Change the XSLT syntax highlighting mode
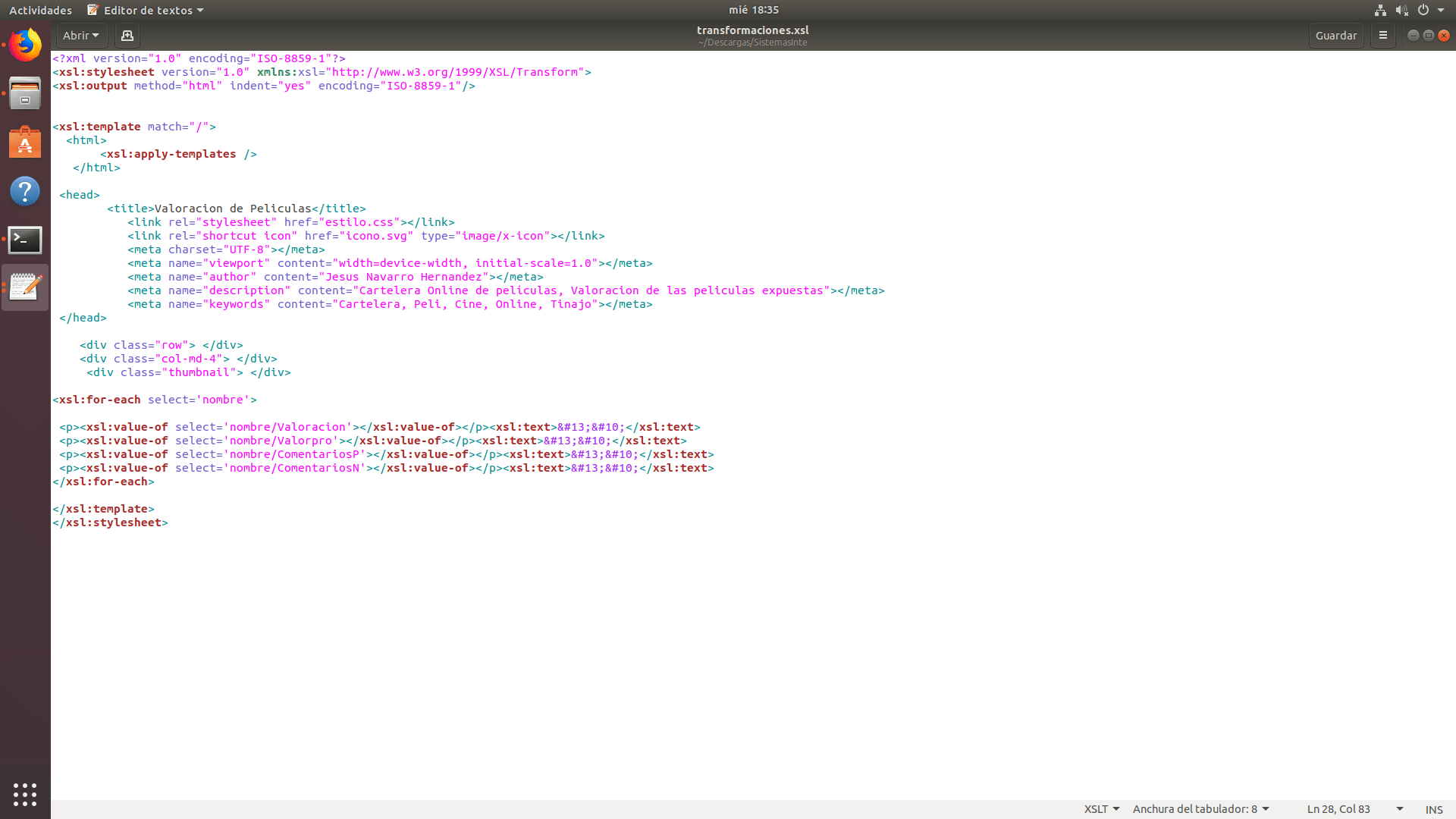This screenshot has width=1456, height=819. 1099,809
